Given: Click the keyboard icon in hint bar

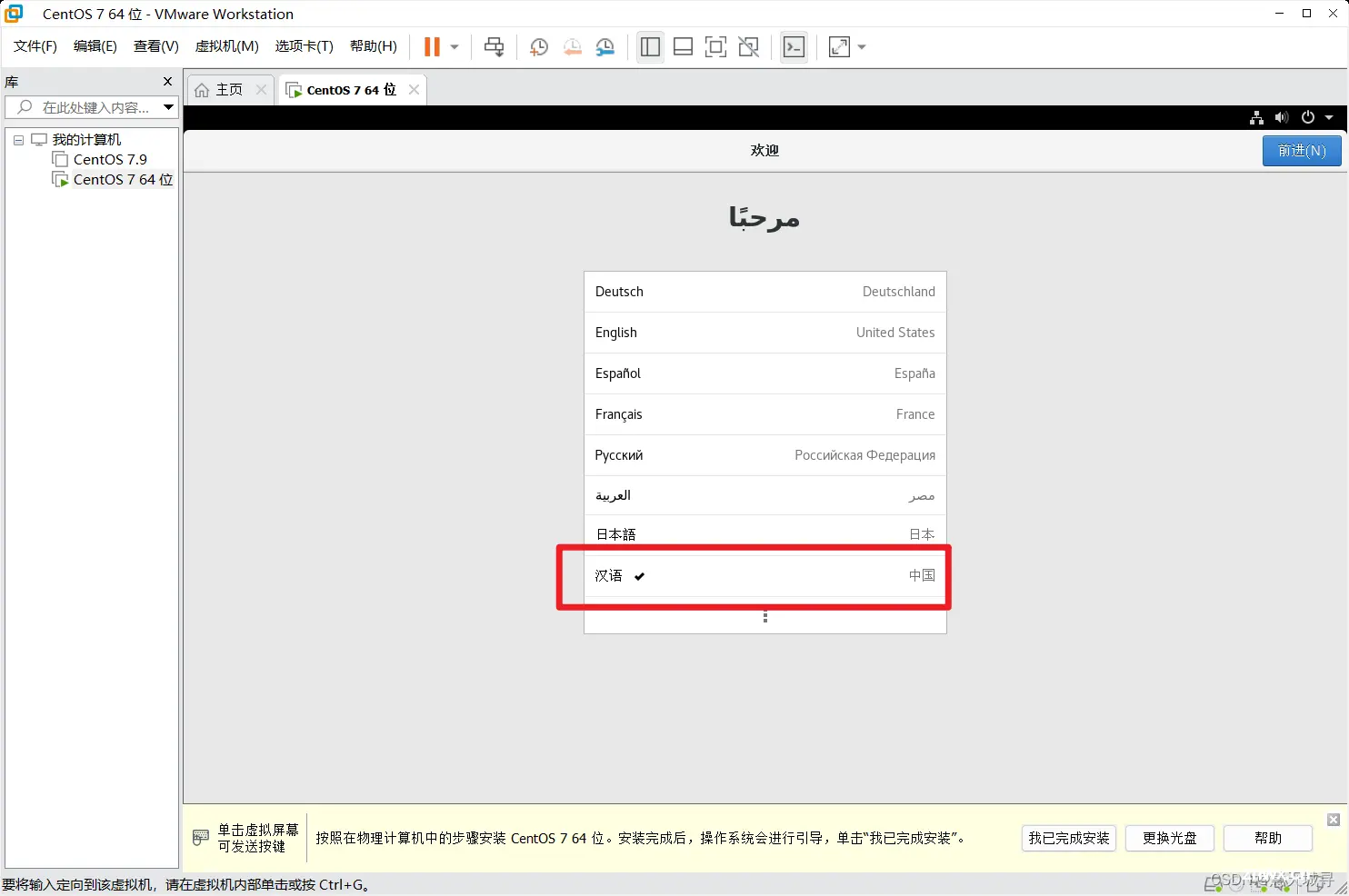Looking at the screenshot, I should coord(201,838).
